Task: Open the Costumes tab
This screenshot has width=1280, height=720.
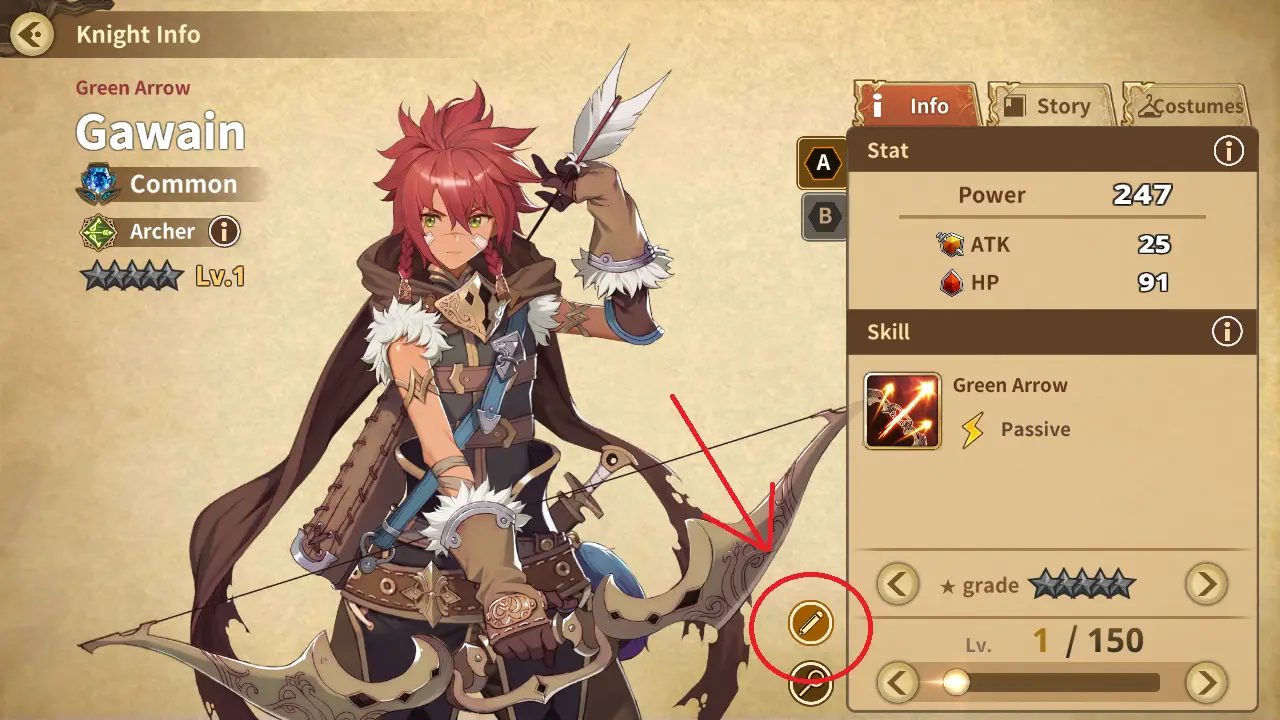Action: click(1188, 105)
